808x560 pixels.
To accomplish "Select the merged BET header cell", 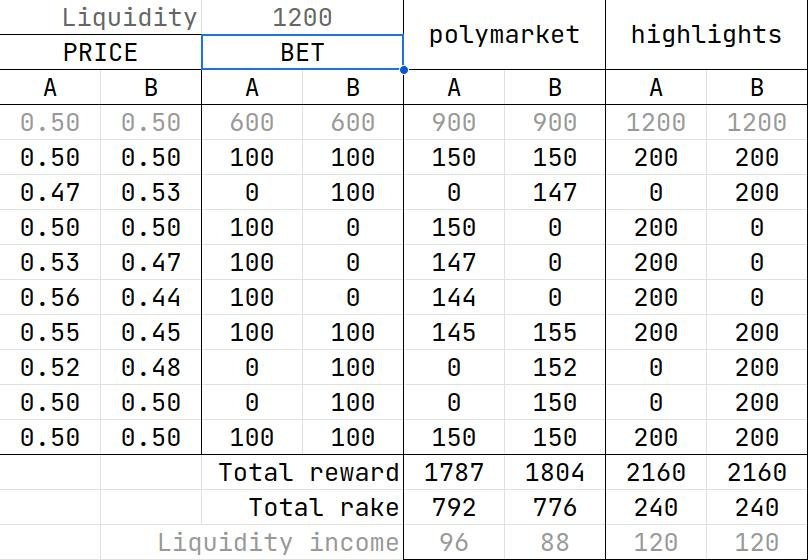I will 302,52.
